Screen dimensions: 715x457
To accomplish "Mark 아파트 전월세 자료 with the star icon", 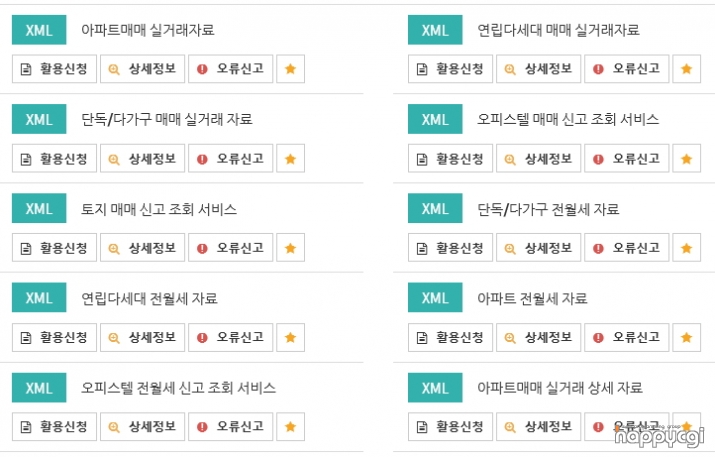I will tap(686, 338).
